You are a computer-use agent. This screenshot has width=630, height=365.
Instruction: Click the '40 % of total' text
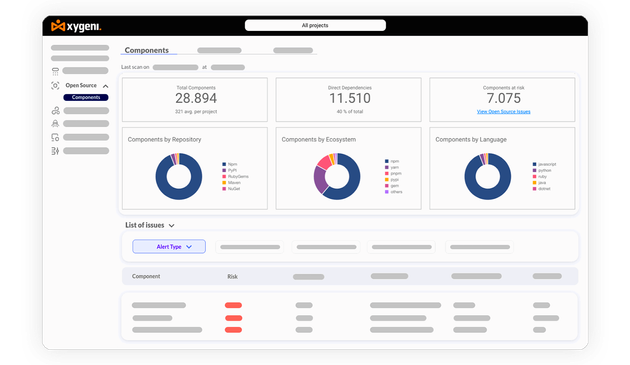(x=350, y=111)
